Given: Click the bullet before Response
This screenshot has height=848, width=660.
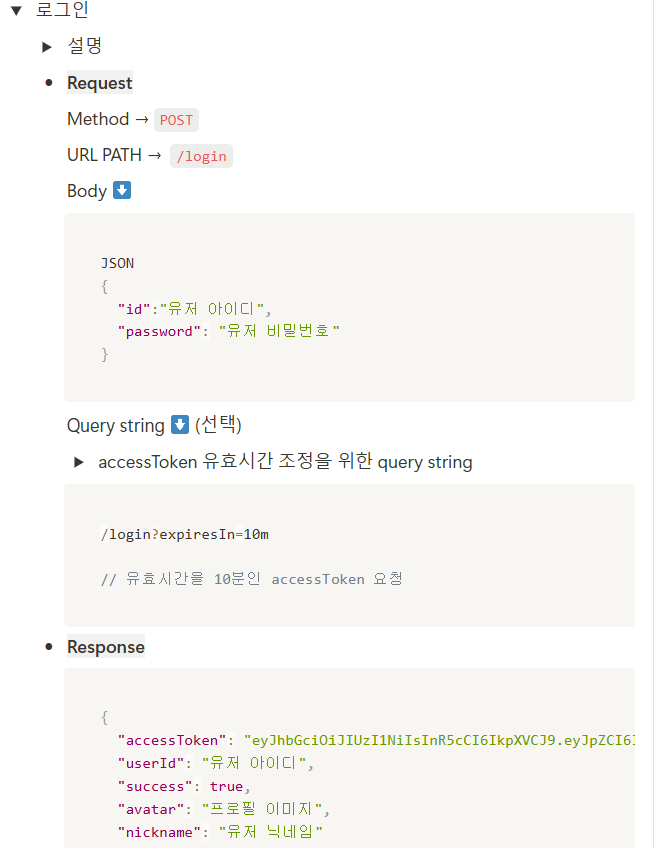Looking at the screenshot, I should pyautogui.click(x=49, y=647).
